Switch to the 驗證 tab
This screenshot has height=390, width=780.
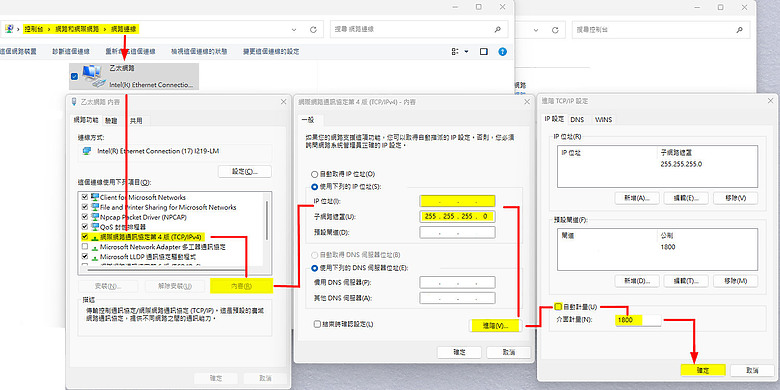coord(111,121)
